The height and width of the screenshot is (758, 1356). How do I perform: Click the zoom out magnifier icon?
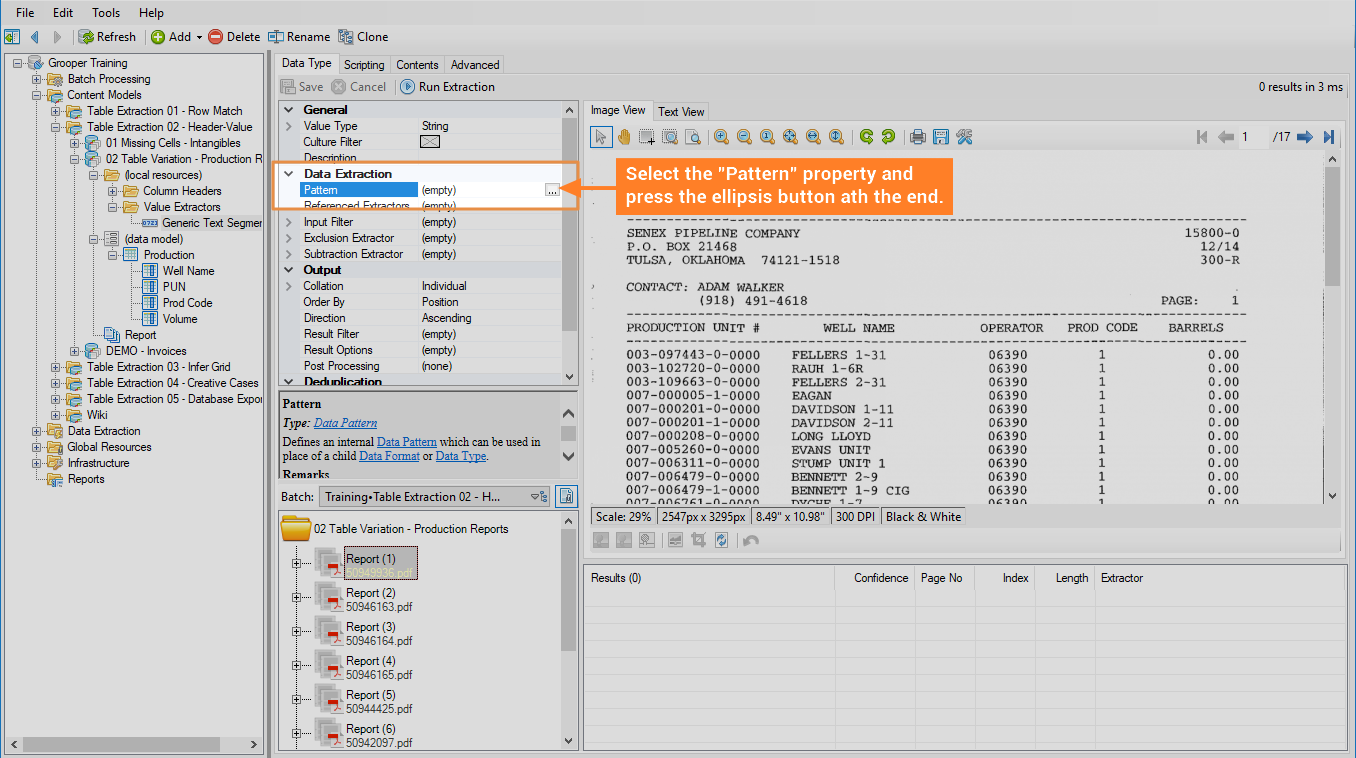point(744,137)
